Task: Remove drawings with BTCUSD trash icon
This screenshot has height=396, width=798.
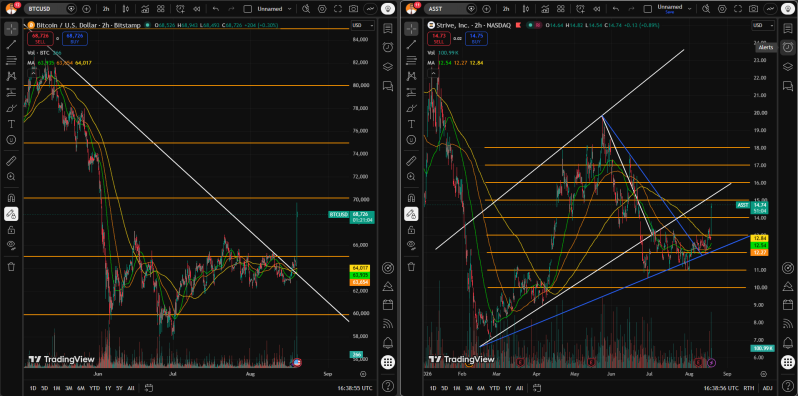Action: [11, 266]
